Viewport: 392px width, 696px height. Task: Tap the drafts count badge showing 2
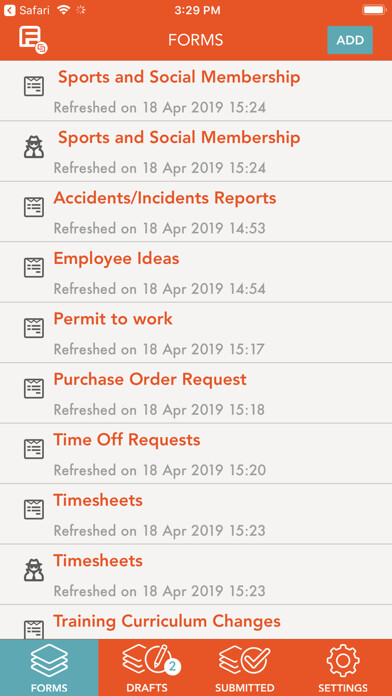(173, 667)
